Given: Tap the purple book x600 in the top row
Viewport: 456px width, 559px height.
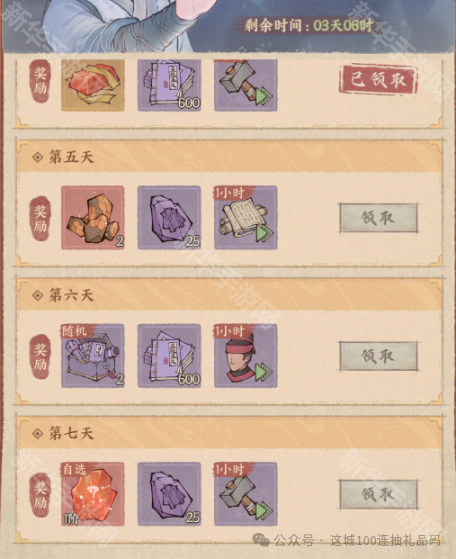Looking at the screenshot, I should click(169, 85).
